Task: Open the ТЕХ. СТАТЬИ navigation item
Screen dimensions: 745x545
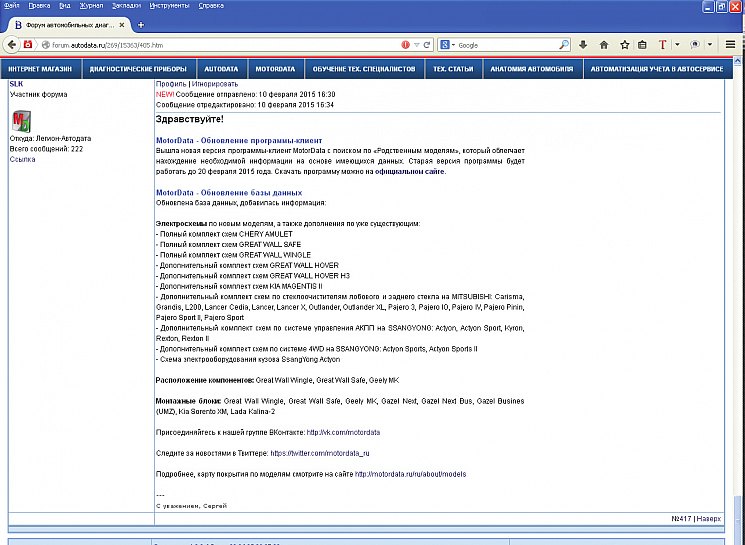Action: 453,69
